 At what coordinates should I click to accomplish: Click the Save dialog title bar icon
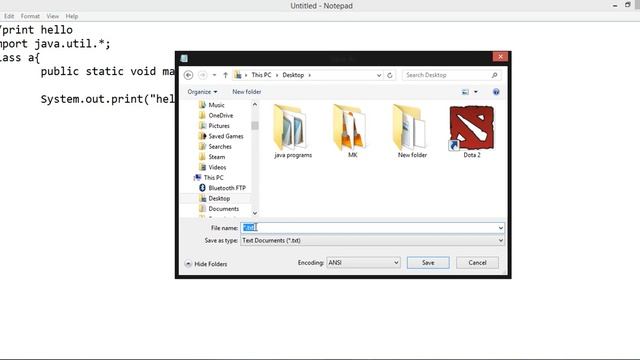coord(184,58)
